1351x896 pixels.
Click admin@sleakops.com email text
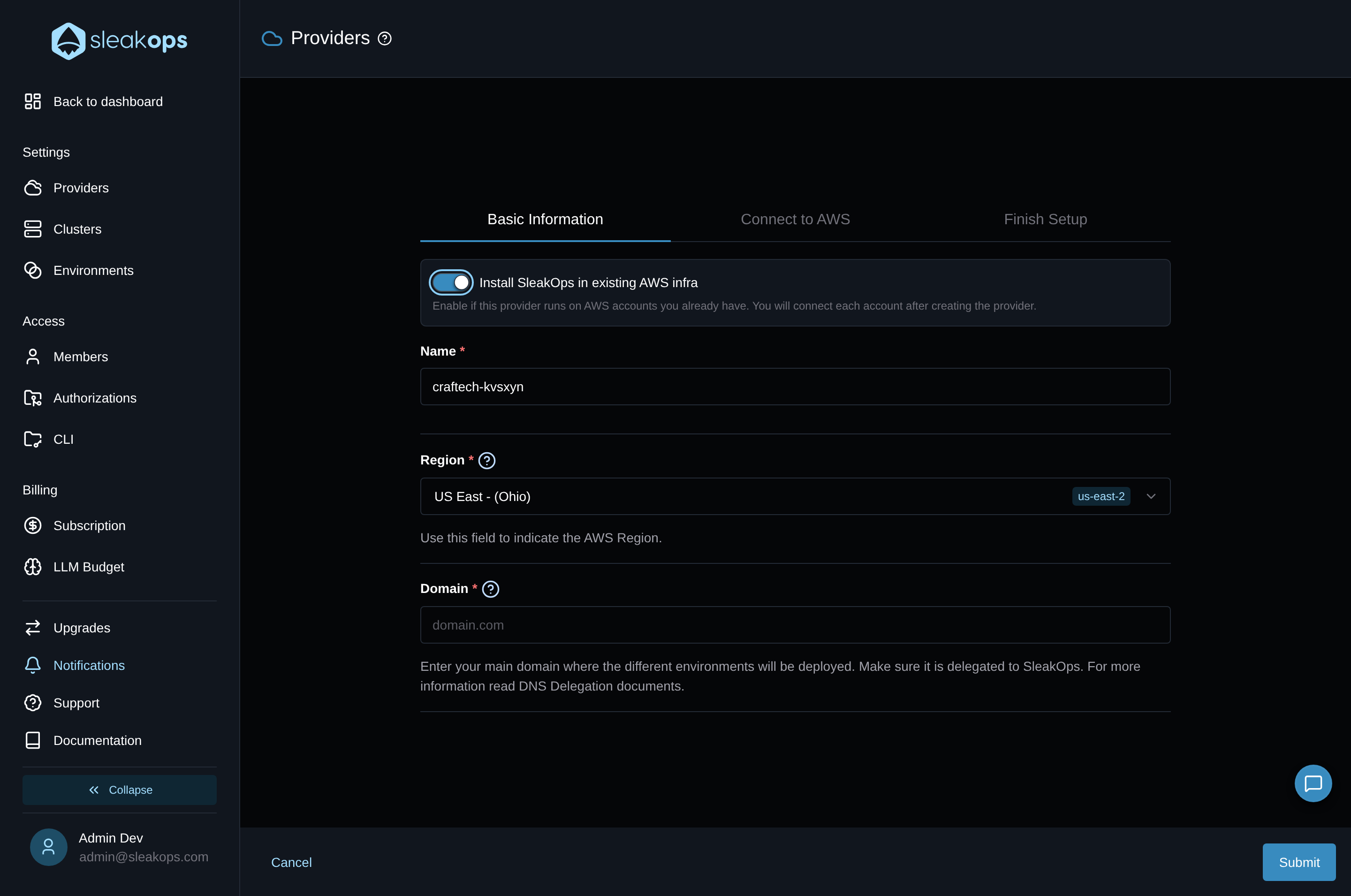144,857
